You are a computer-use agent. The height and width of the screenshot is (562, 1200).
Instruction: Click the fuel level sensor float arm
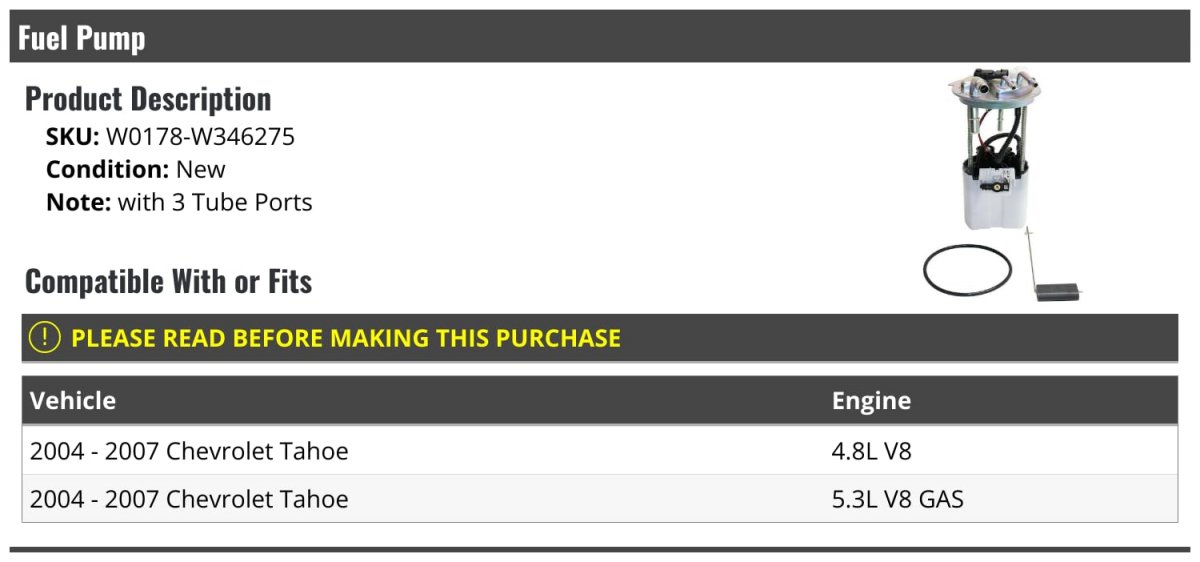point(1052,270)
